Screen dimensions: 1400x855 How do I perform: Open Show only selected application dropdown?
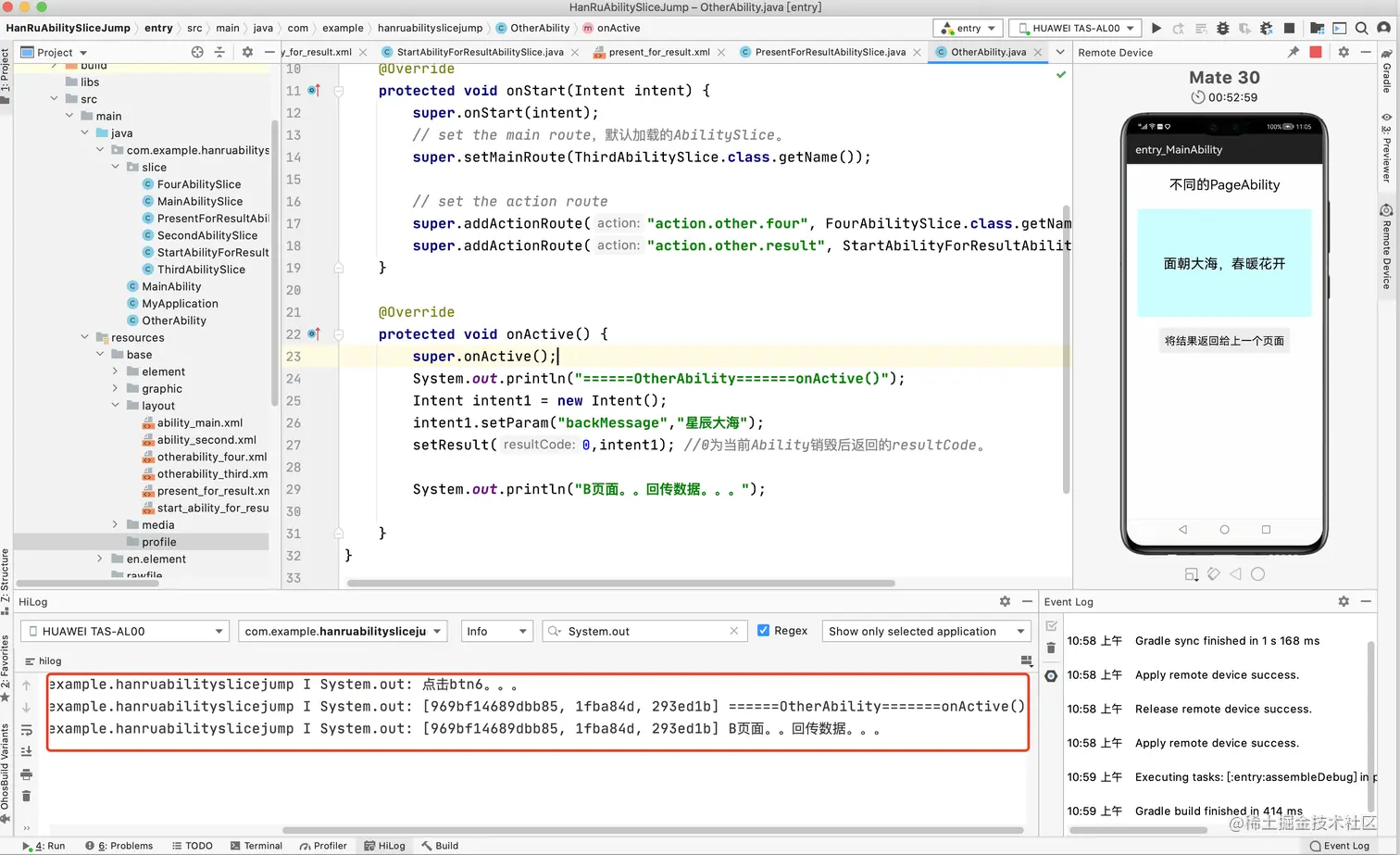[x=926, y=631]
